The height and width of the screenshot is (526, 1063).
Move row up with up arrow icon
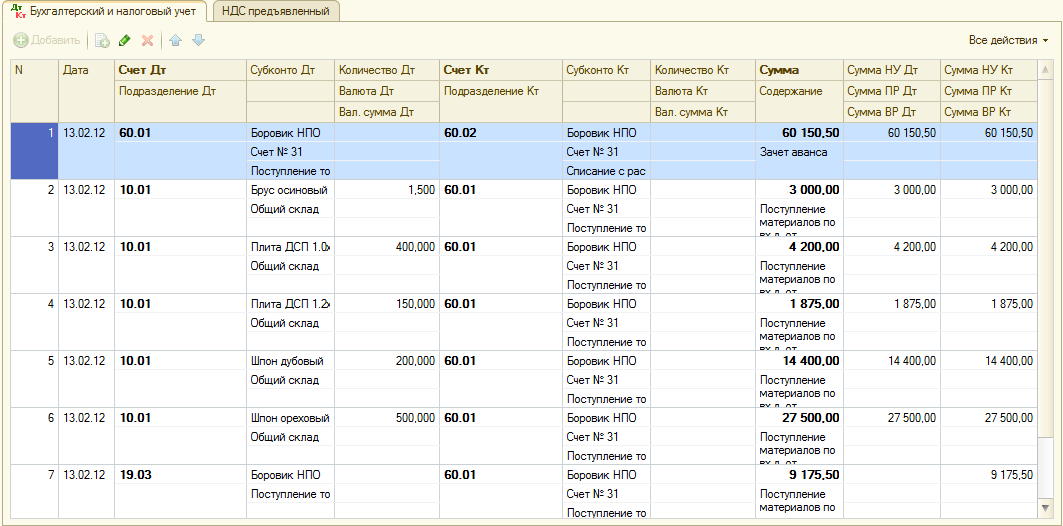[176, 41]
